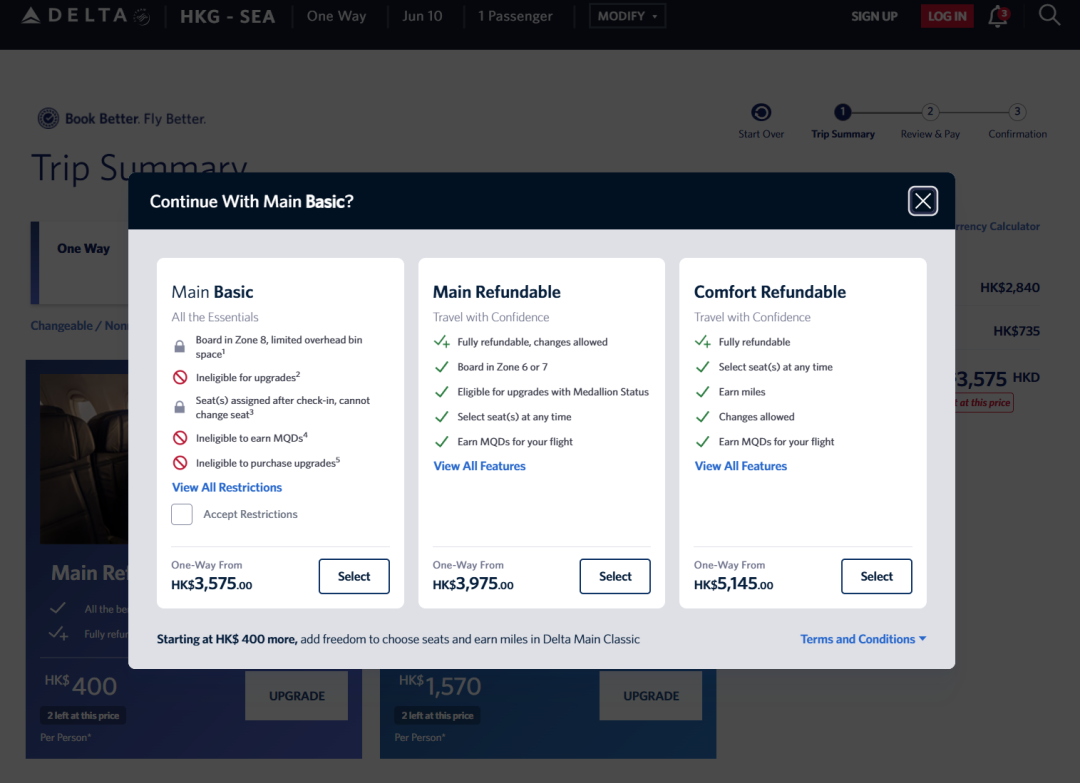This screenshot has height=783, width=1080.
Task: Open View All Features under Comfort Refundable
Action: click(x=741, y=466)
